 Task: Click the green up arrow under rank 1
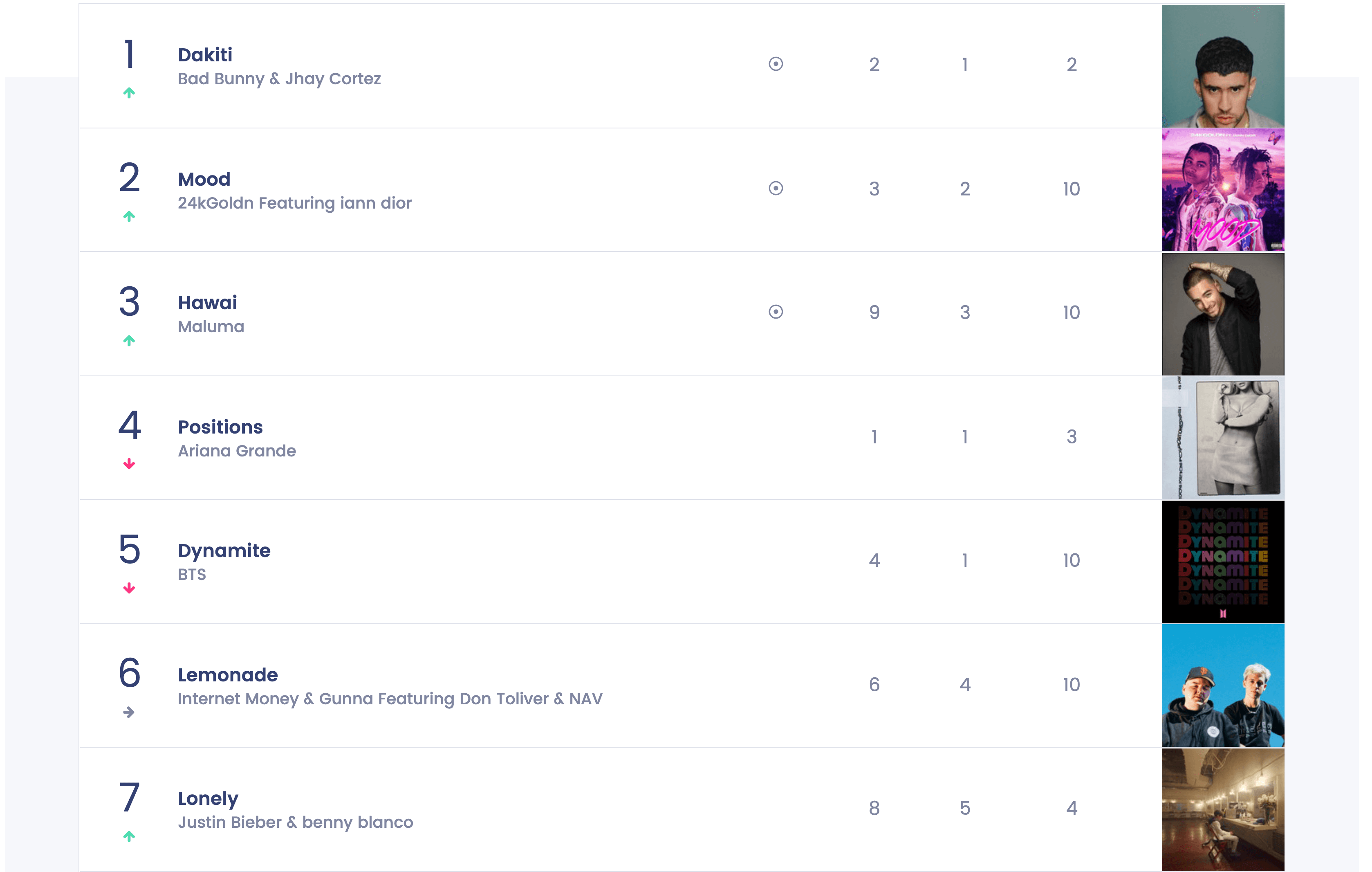pos(129,92)
